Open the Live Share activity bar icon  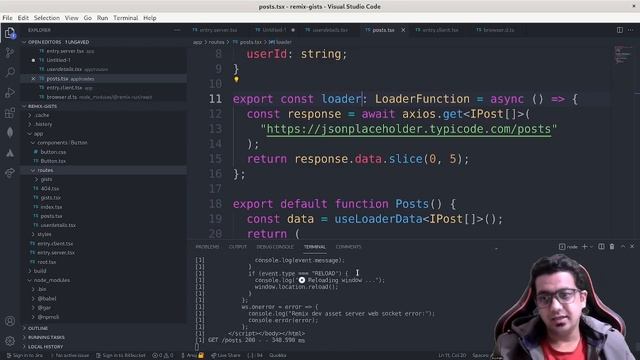[x=10, y=173]
